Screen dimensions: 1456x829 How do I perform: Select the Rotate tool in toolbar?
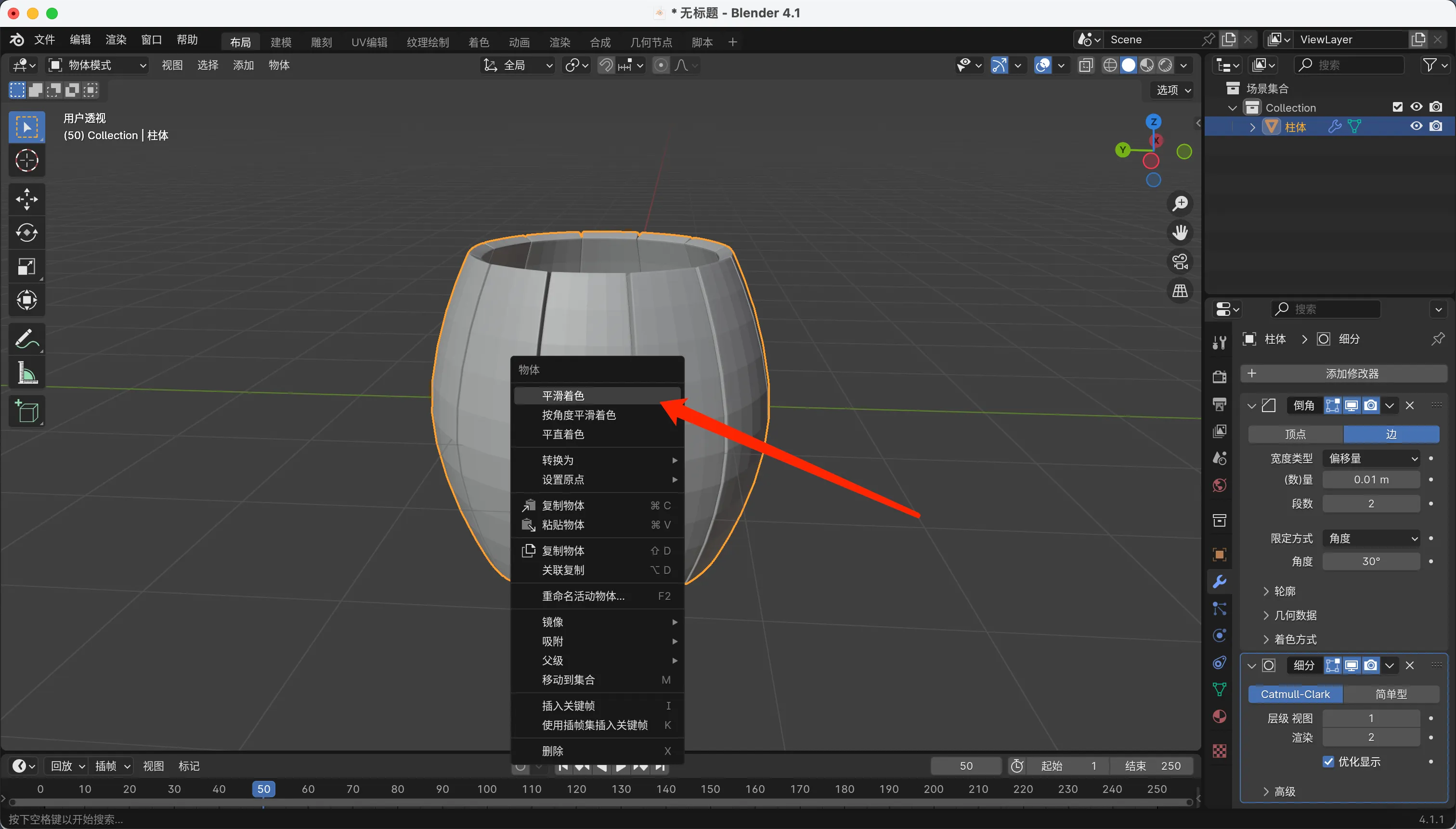coord(27,233)
